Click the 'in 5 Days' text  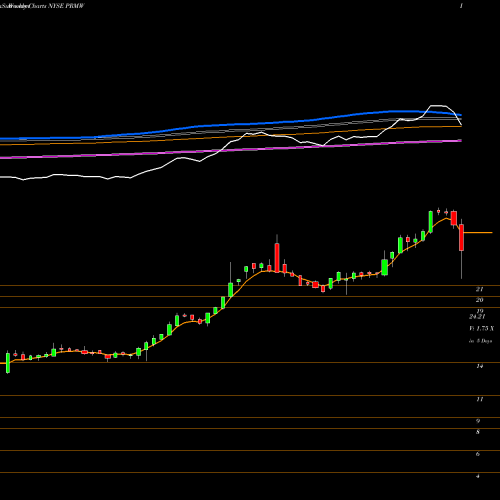click(x=481, y=341)
